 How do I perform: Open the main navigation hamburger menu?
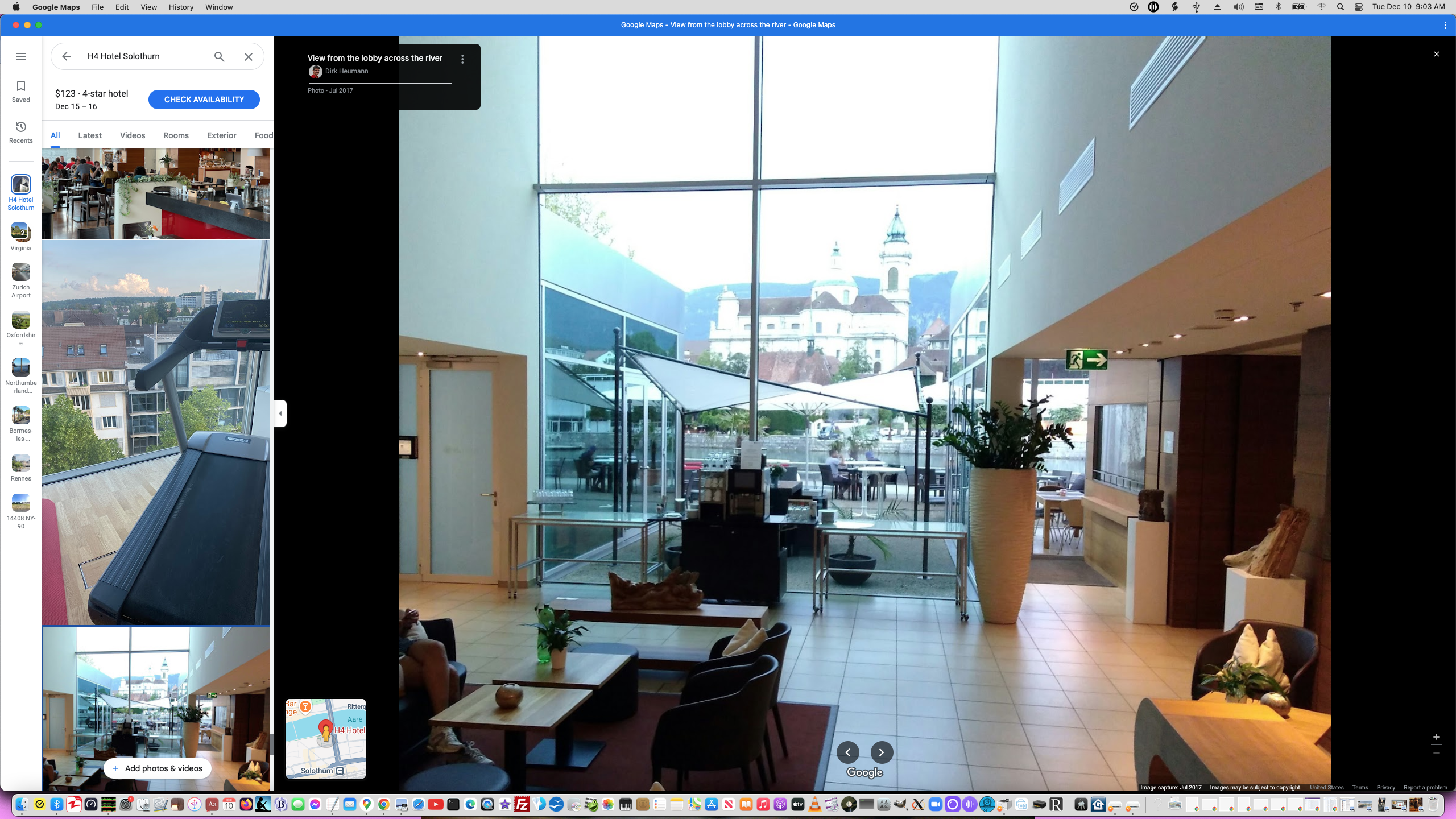point(21,56)
